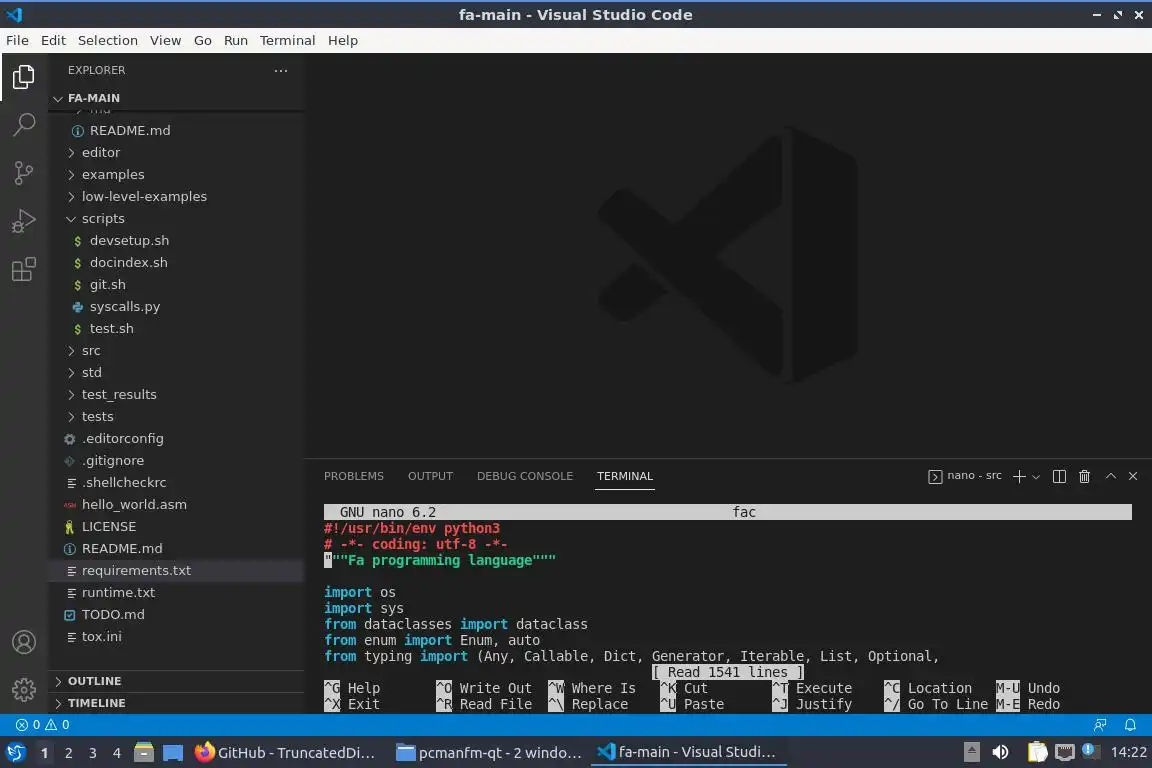Viewport: 1152px width, 768px height.
Task: Open the Extensions view icon
Action: (24, 270)
